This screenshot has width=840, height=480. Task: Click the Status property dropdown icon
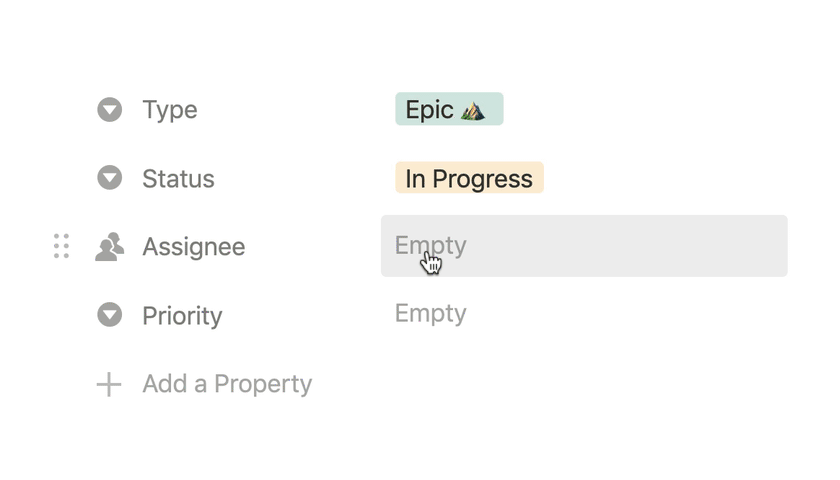[x=109, y=178]
